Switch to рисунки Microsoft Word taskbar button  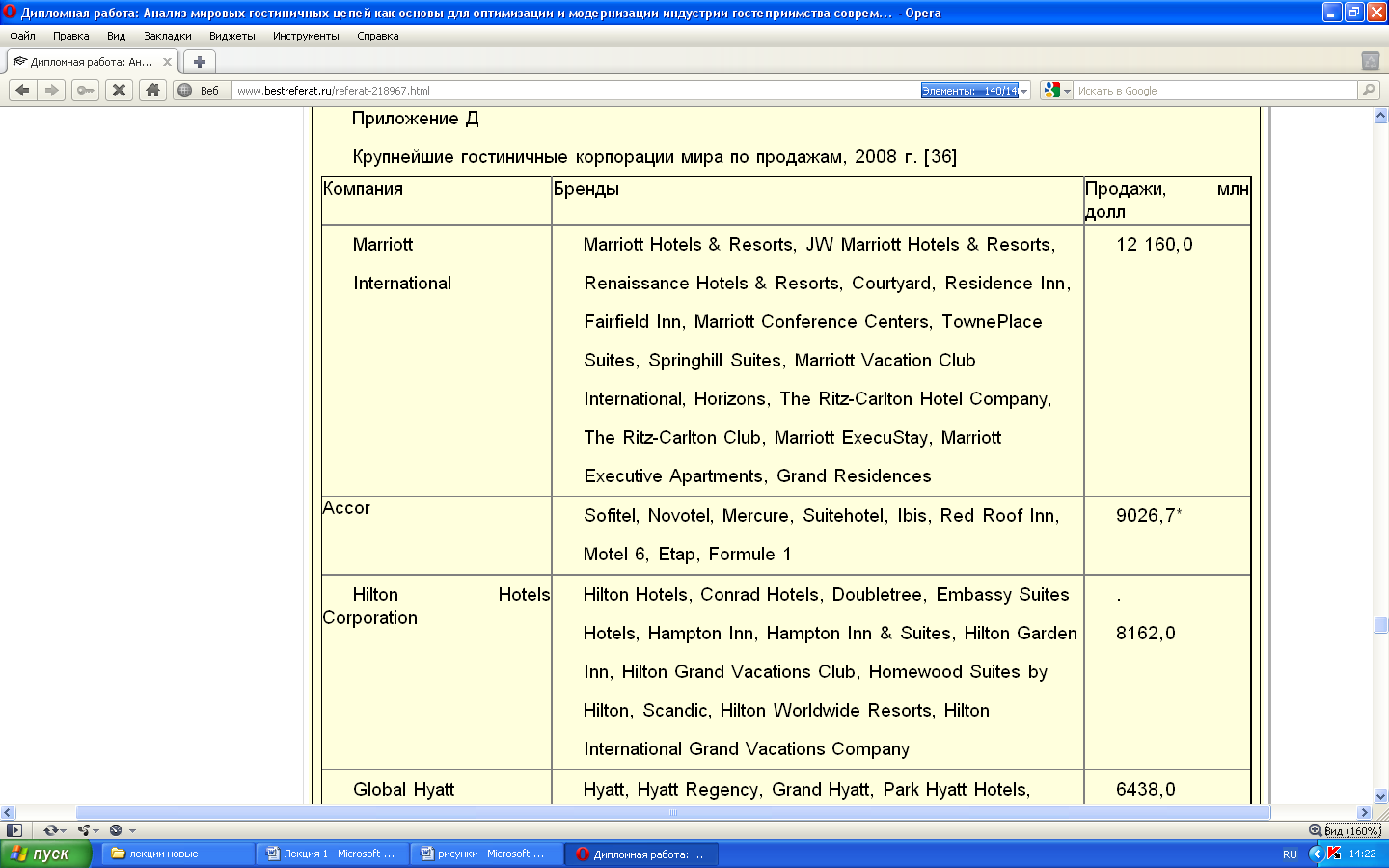click(x=488, y=854)
